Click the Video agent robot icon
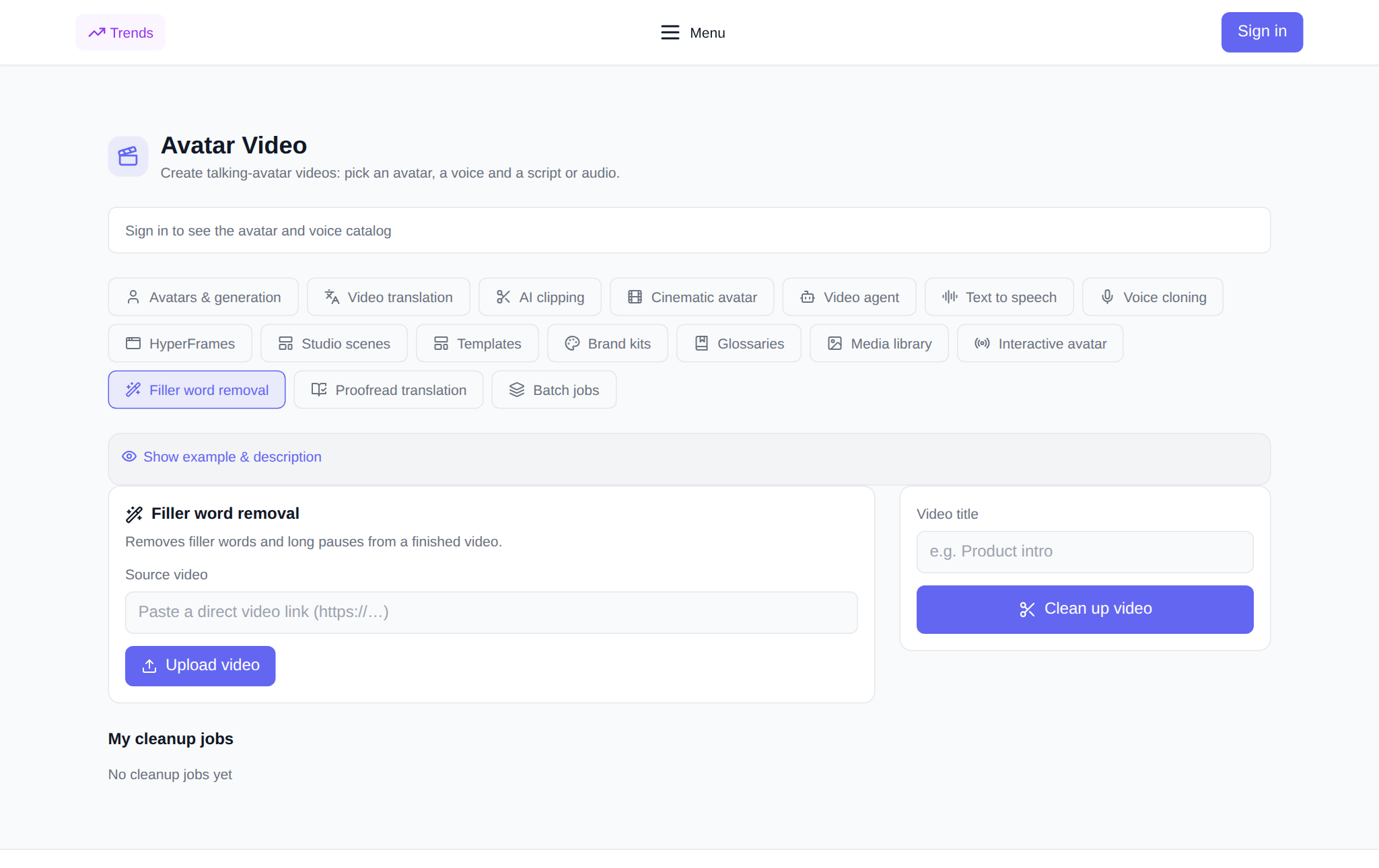This screenshot has height=868, width=1379. pos(808,297)
